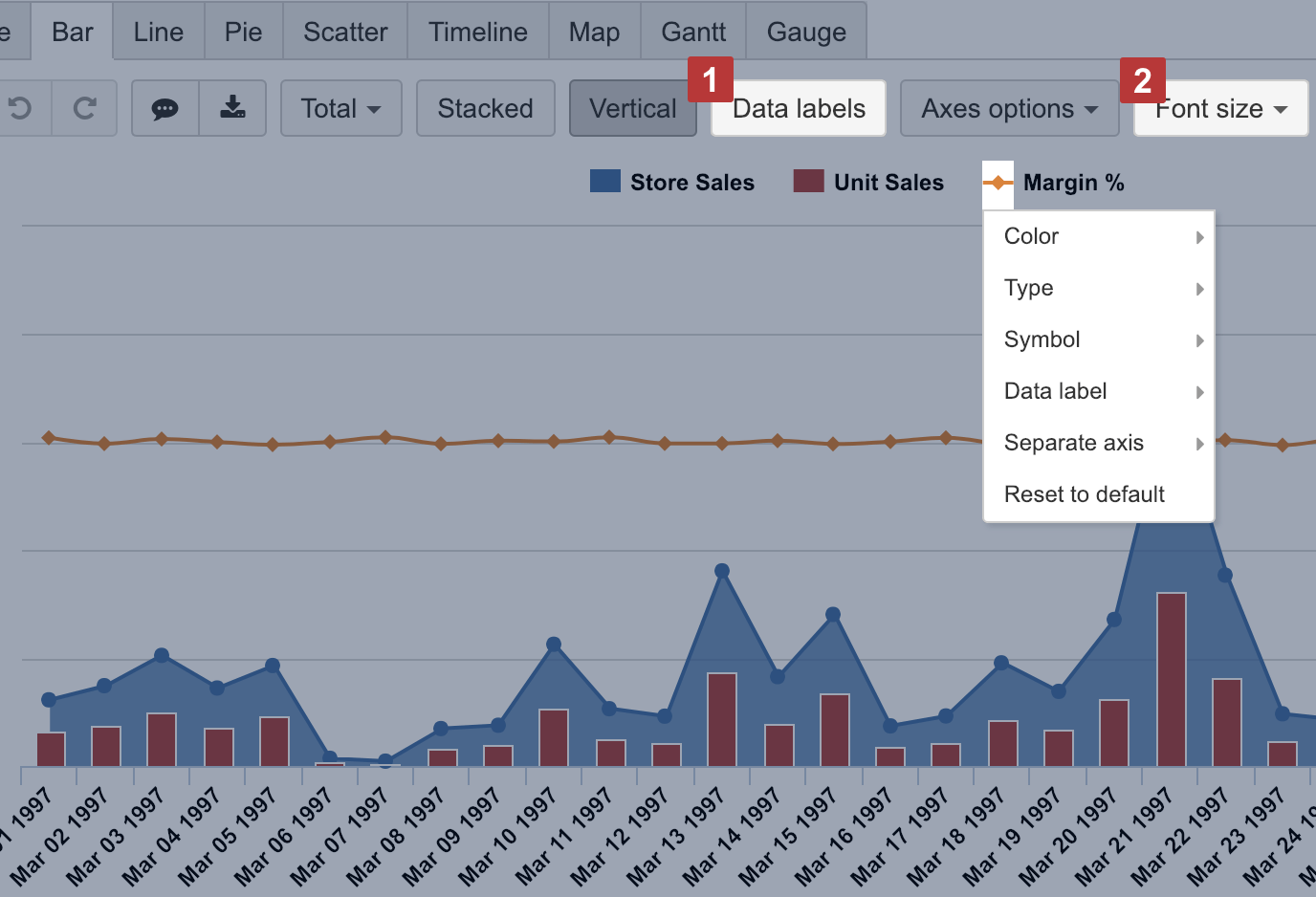Viewport: 1316px width, 897px height.
Task: Click the download export icon
Action: [x=232, y=108]
